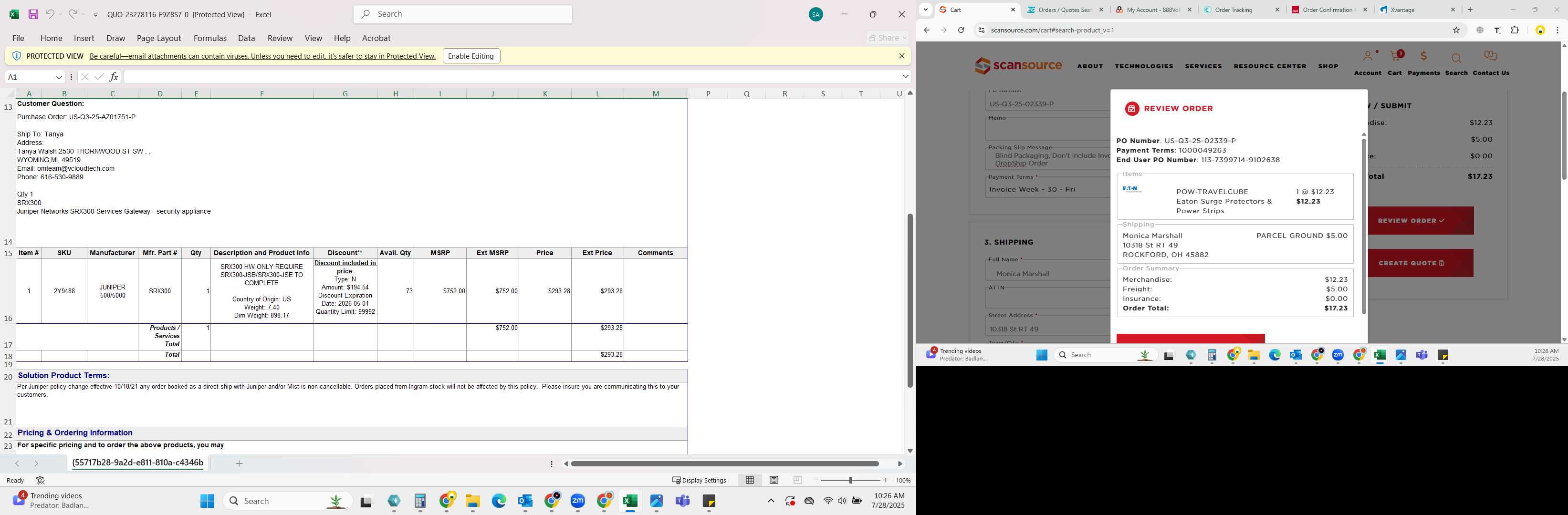Click the scansource URL address bar
This screenshot has width=1568, height=515.
[1214, 30]
